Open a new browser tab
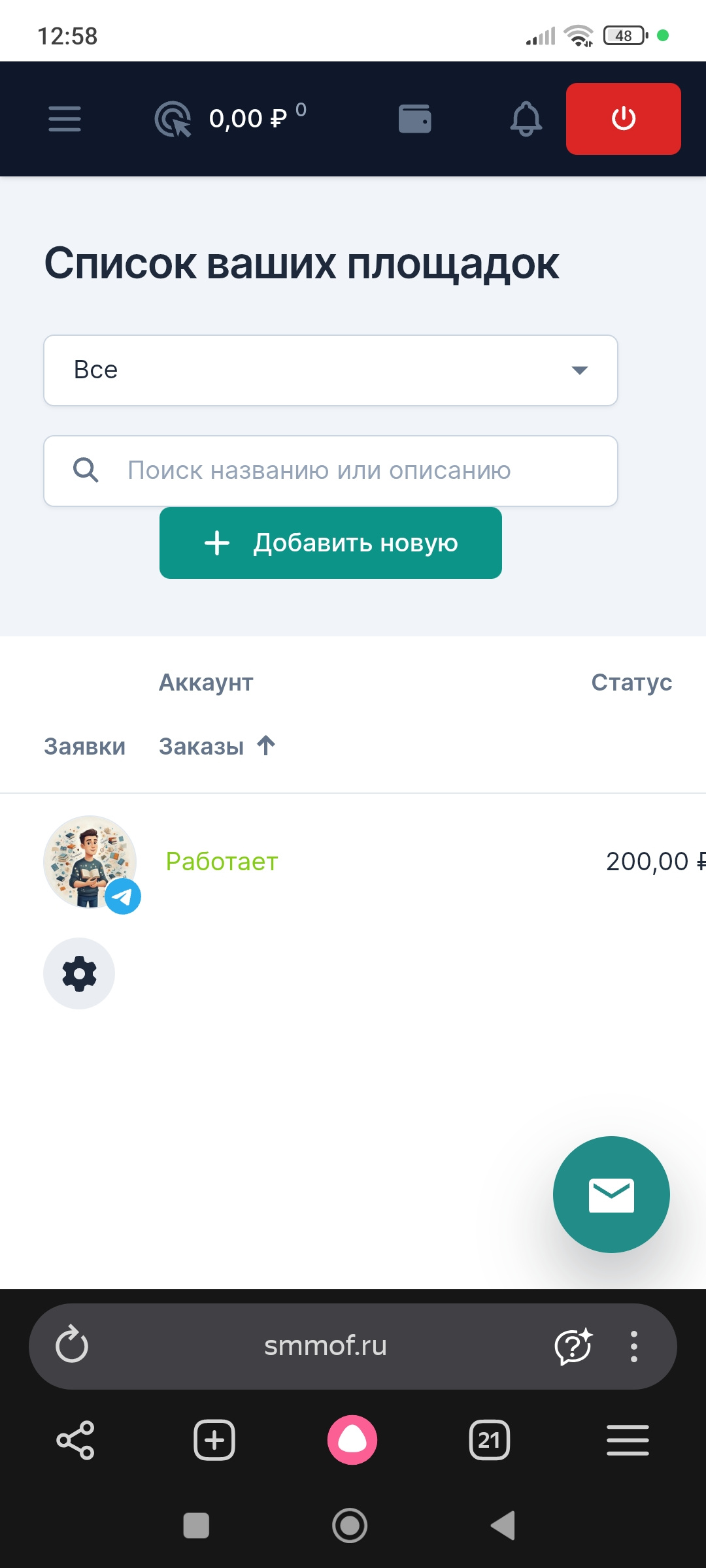Viewport: 706px width, 1568px height. point(214,1440)
